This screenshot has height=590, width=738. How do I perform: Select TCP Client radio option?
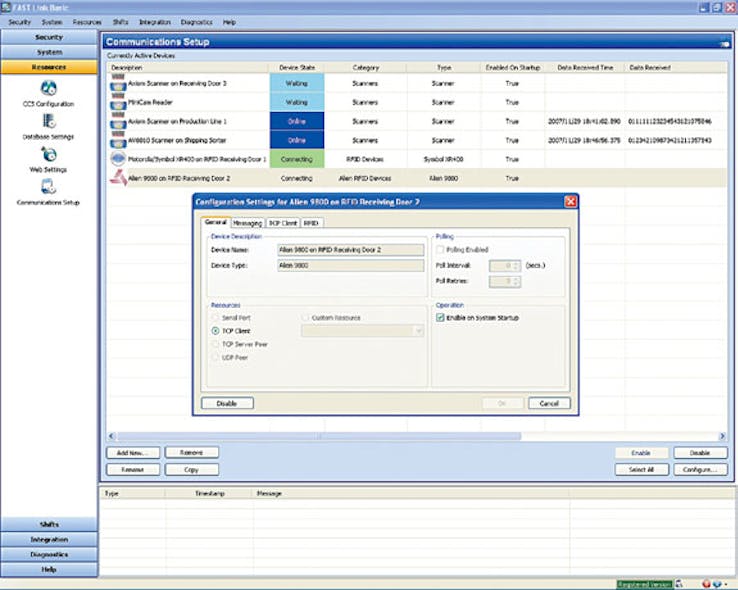pos(215,331)
